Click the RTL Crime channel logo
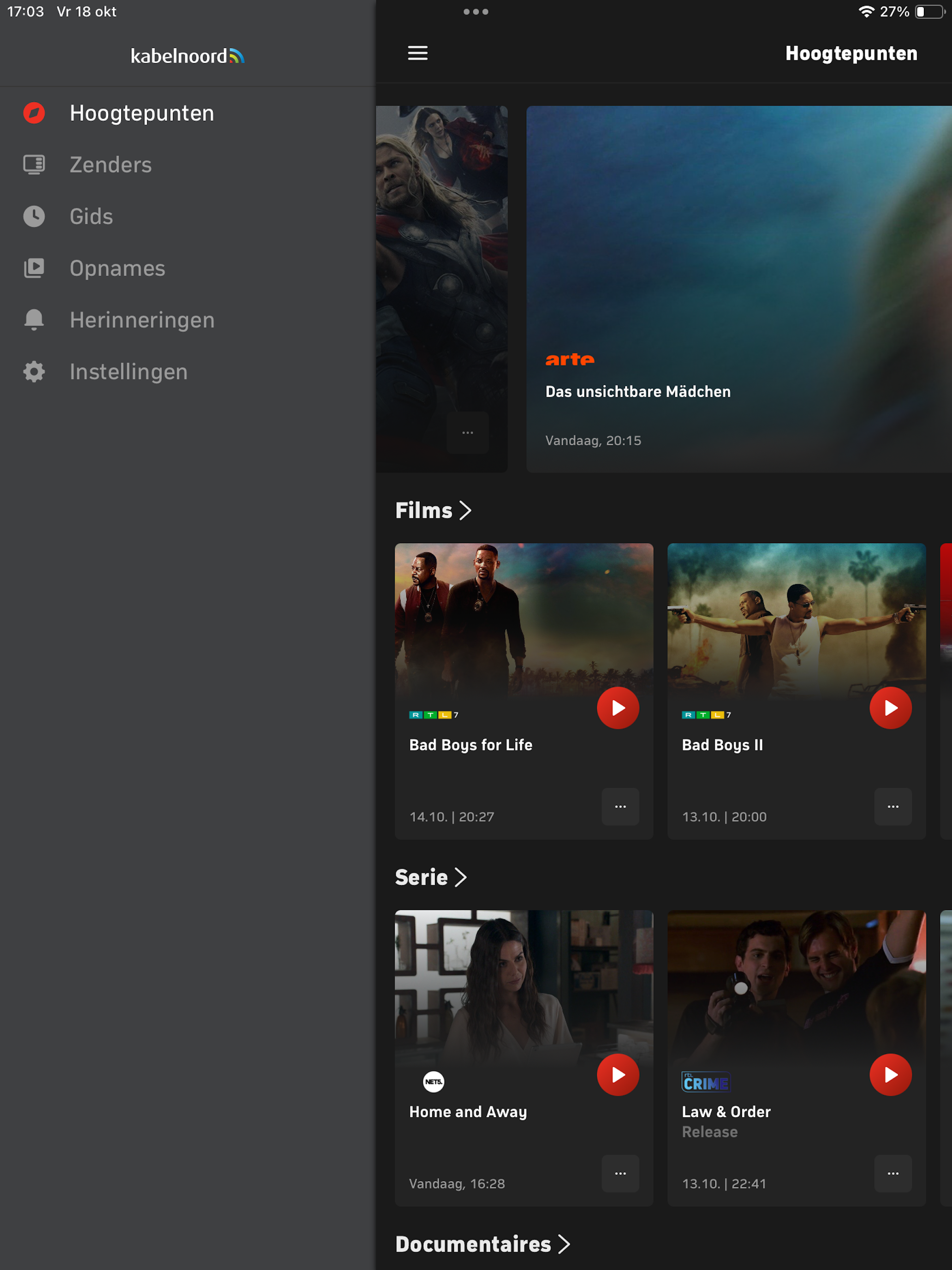952x1270 pixels. [706, 1082]
